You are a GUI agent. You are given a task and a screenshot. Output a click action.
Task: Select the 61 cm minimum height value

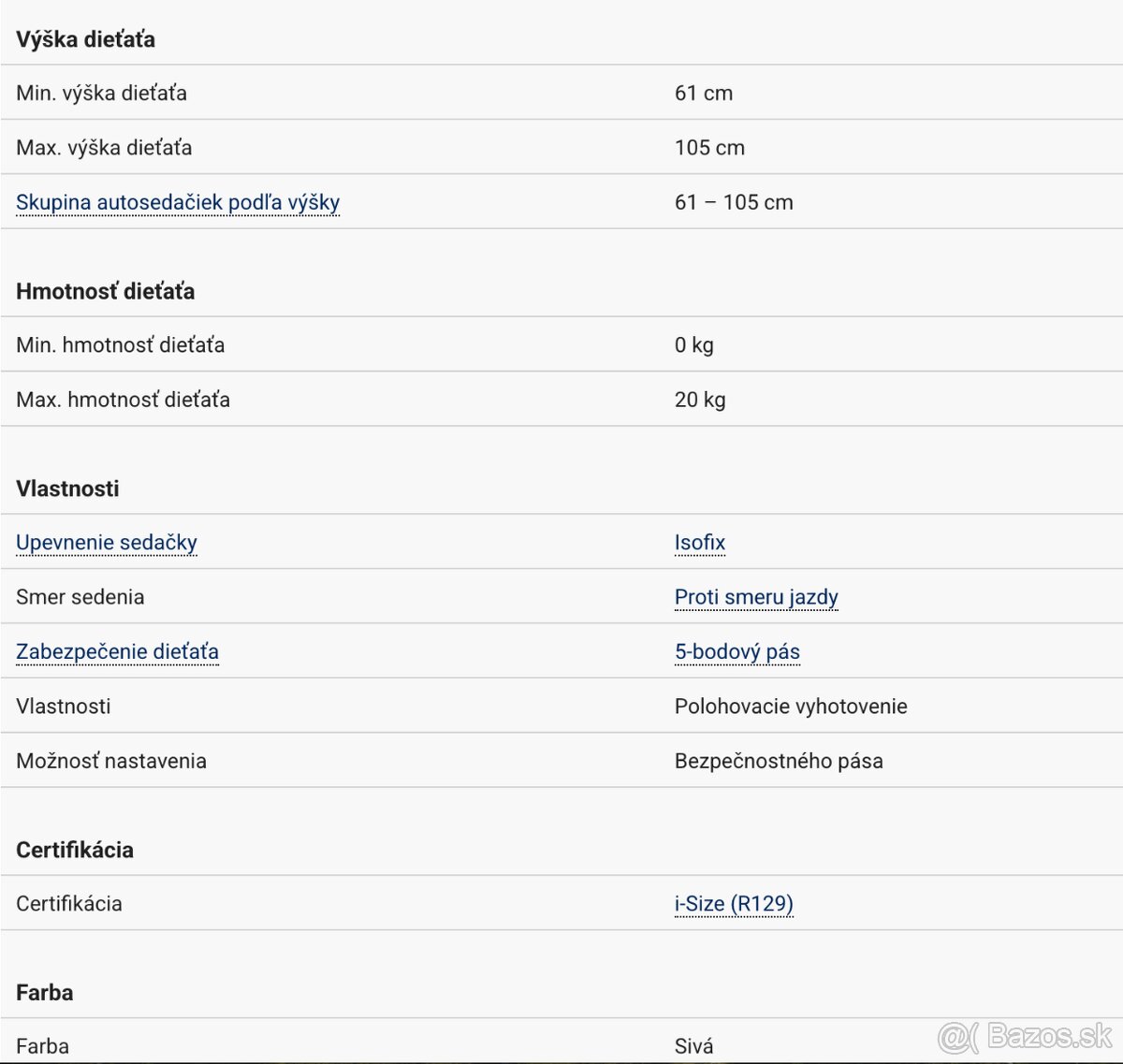click(x=704, y=94)
